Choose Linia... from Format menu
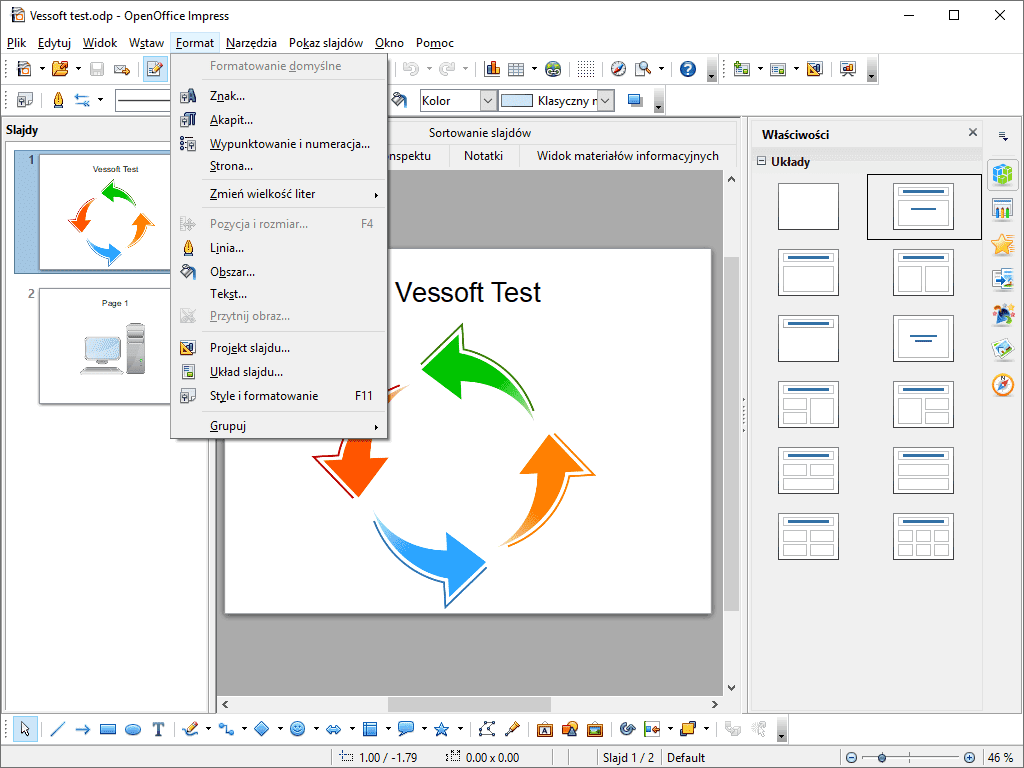Screen dimensions: 1024x768 [278, 248]
